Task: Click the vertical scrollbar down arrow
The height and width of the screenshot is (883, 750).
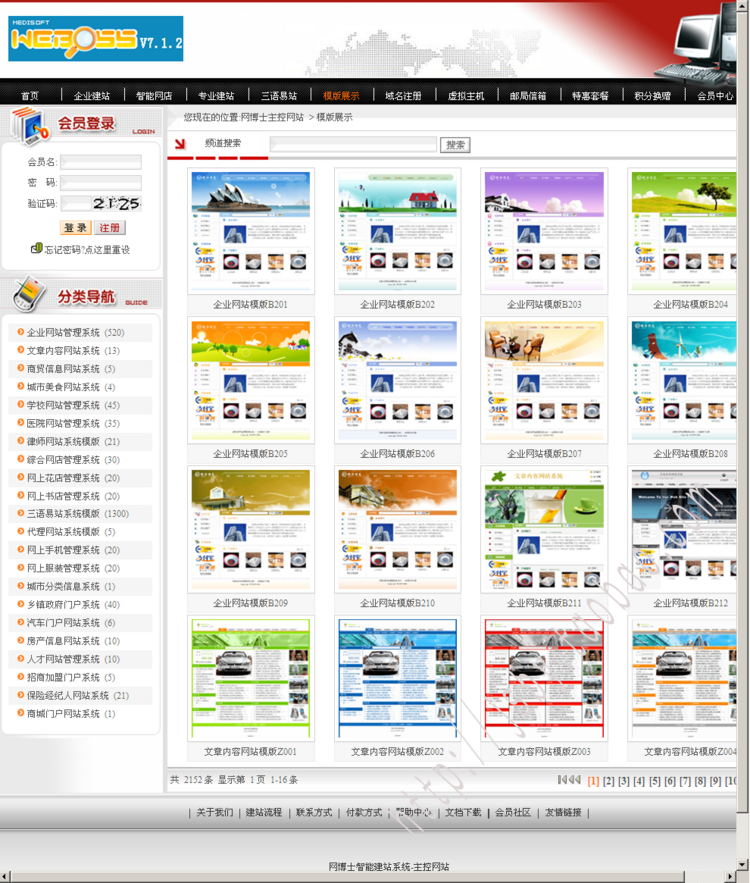Action: point(743,865)
